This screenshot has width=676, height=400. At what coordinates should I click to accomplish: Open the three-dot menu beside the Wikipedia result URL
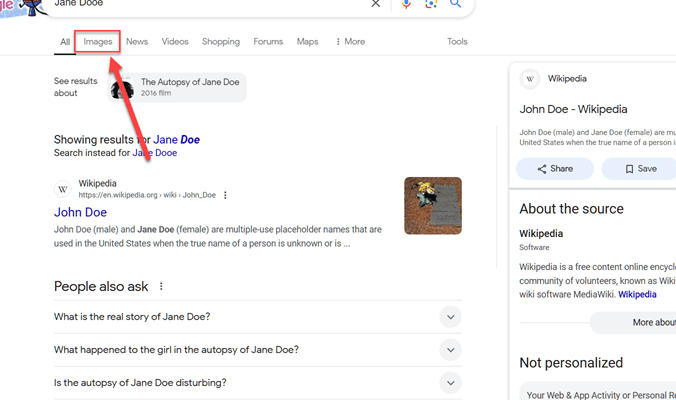[225, 195]
